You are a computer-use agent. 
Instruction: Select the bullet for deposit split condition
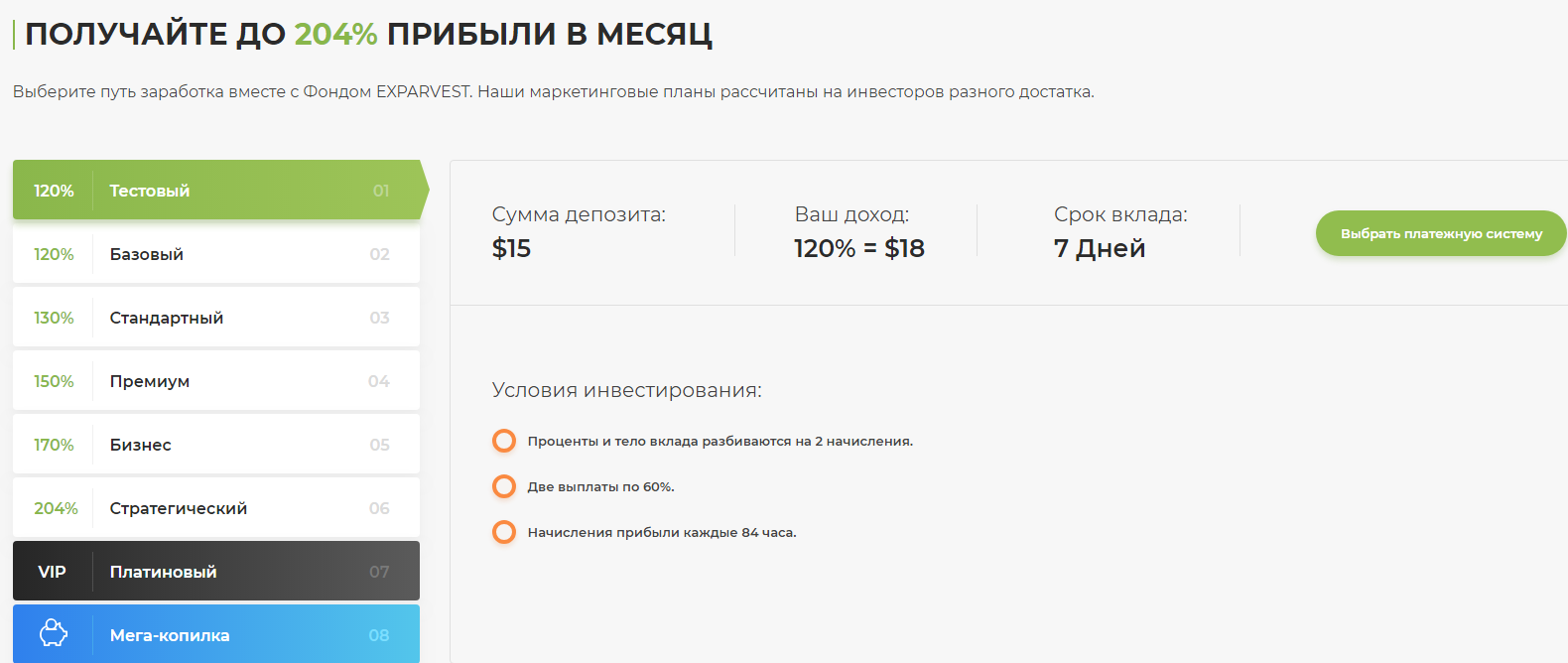coord(503,441)
